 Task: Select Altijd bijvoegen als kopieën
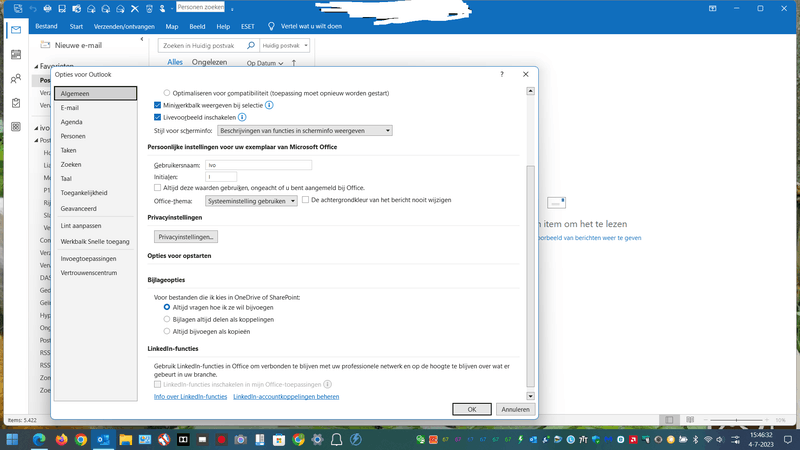167,332
